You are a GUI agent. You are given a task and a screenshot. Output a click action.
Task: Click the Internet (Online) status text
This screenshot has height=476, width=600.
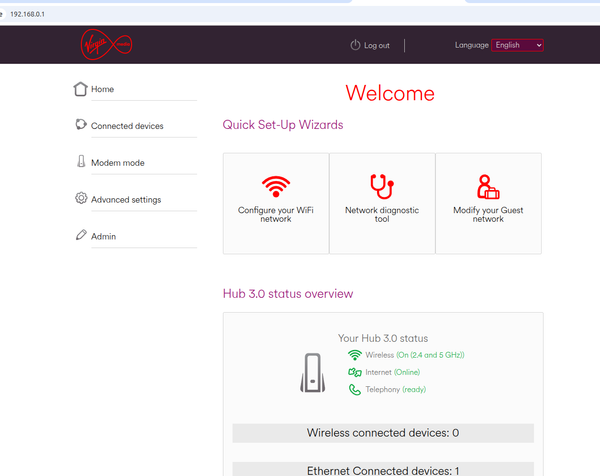tap(393, 372)
